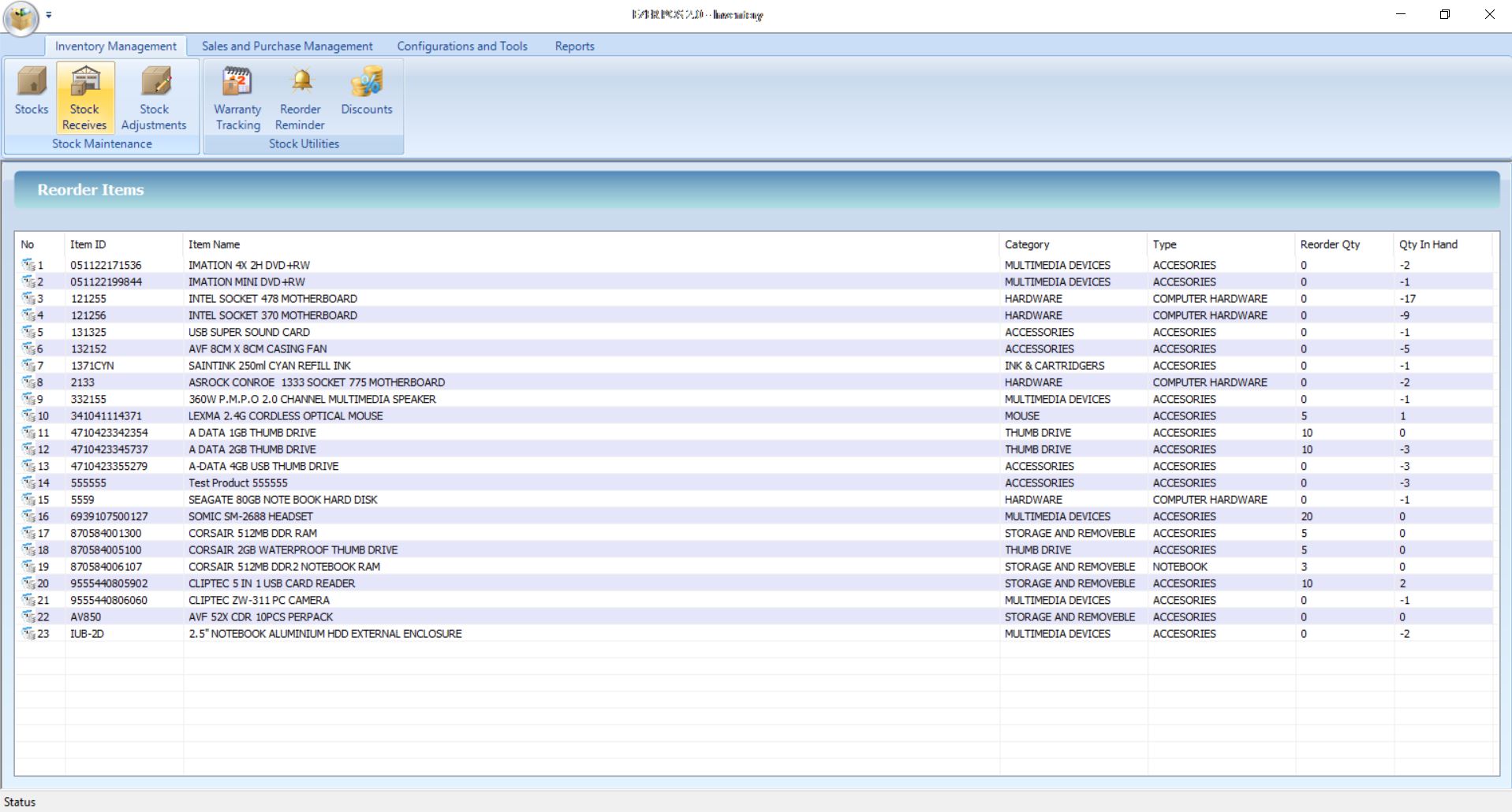Switch to Configurations and Tools tab
The width and height of the screenshot is (1512, 812).
(462, 46)
